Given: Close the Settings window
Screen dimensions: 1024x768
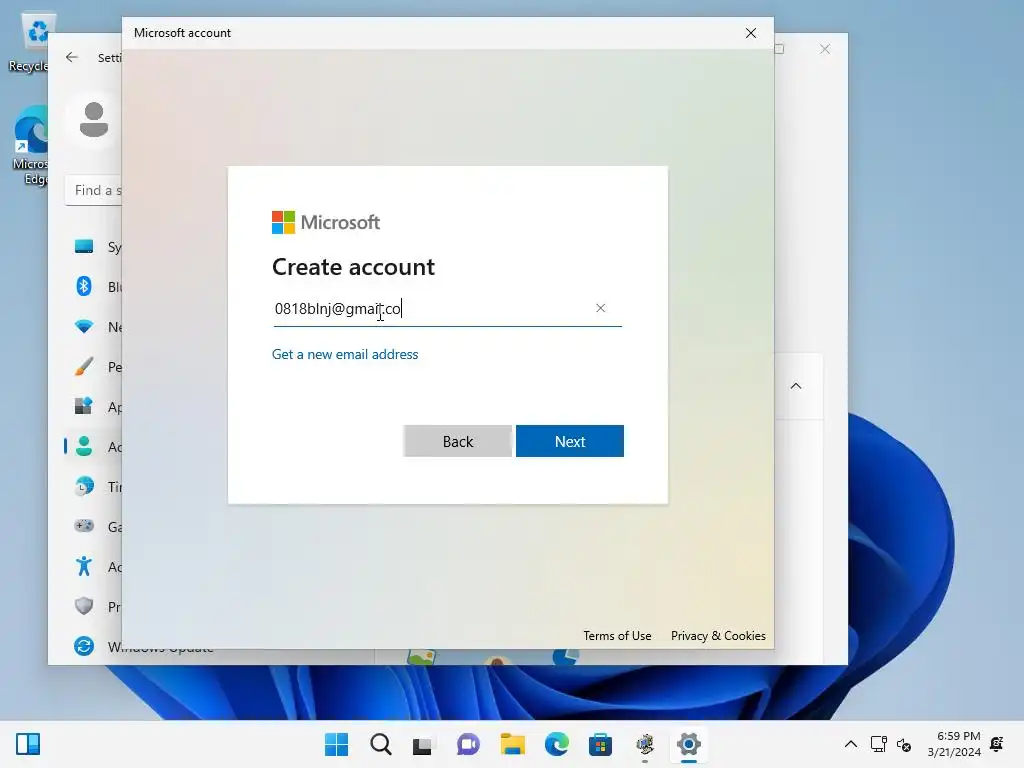Looking at the screenshot, I should point(825,49).
